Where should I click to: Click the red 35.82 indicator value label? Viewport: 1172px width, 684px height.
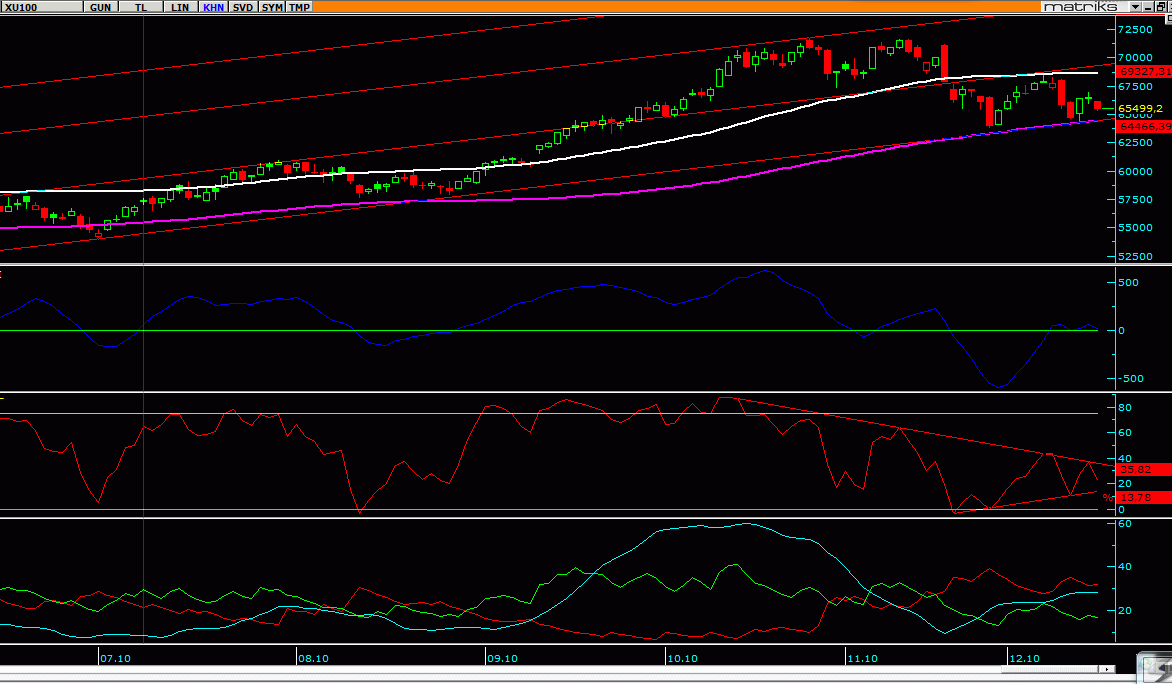1140,468
